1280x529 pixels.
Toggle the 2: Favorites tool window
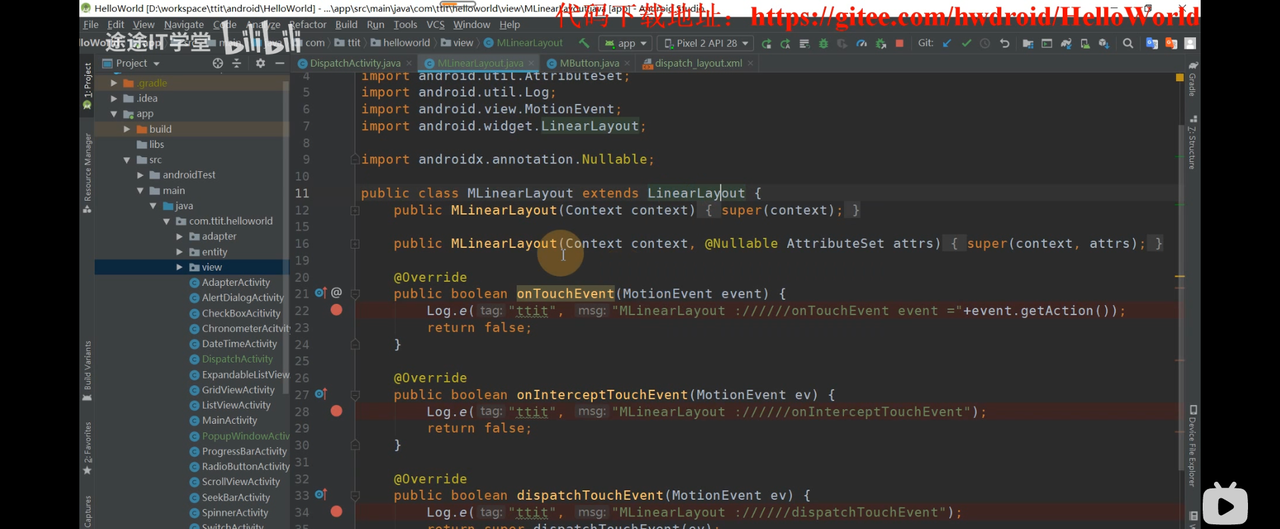click(87, 447)
